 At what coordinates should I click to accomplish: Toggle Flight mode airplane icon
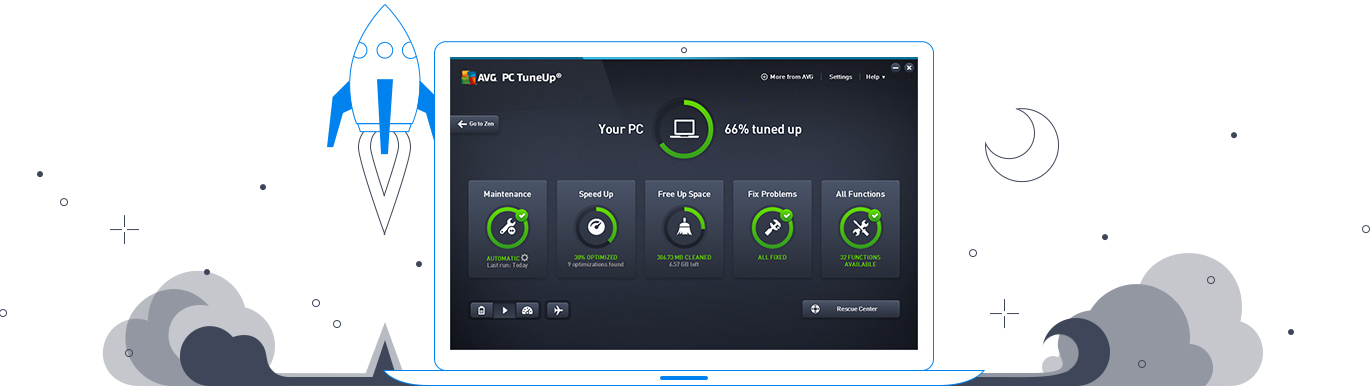(558, 310)
